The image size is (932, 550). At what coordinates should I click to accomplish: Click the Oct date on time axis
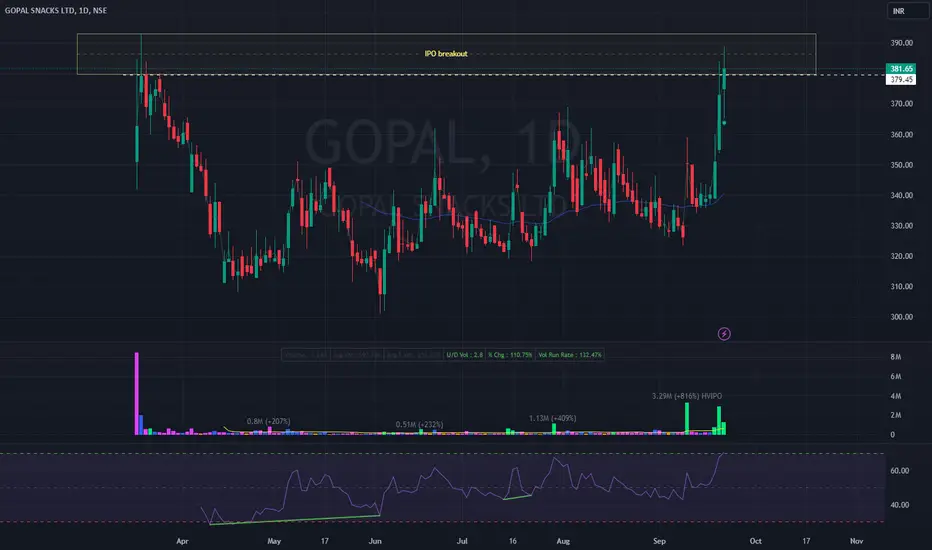pos(755,541)
